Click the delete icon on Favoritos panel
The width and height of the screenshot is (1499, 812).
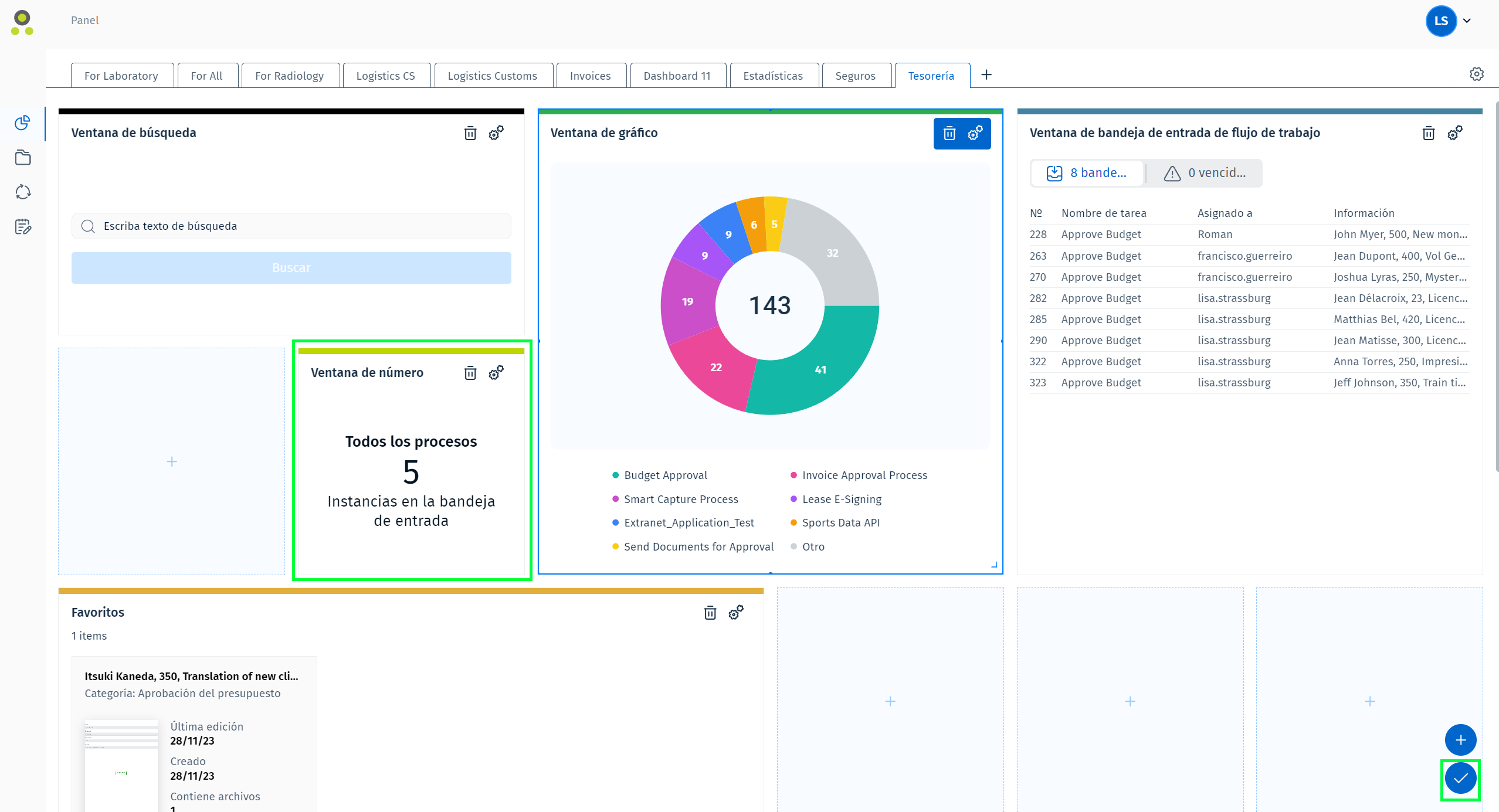(x=710, y=611)
